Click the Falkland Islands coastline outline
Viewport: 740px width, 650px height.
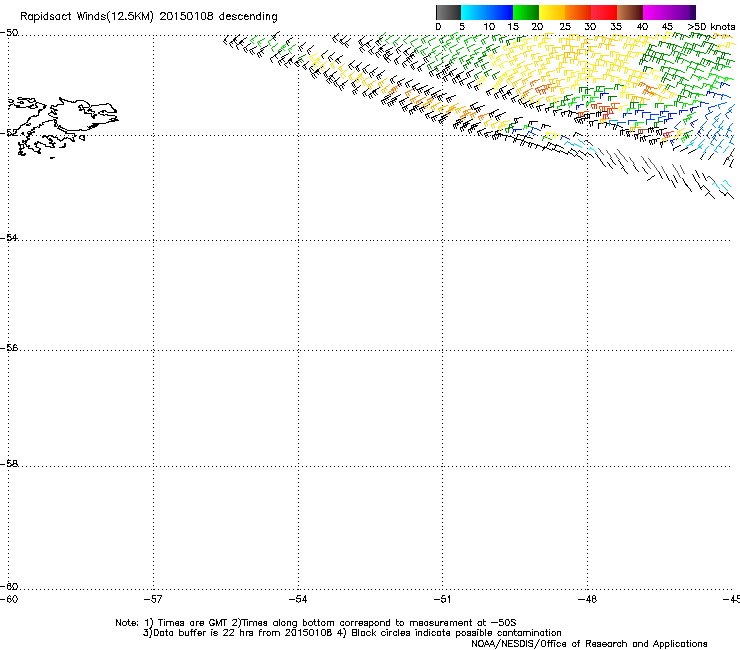63,127
